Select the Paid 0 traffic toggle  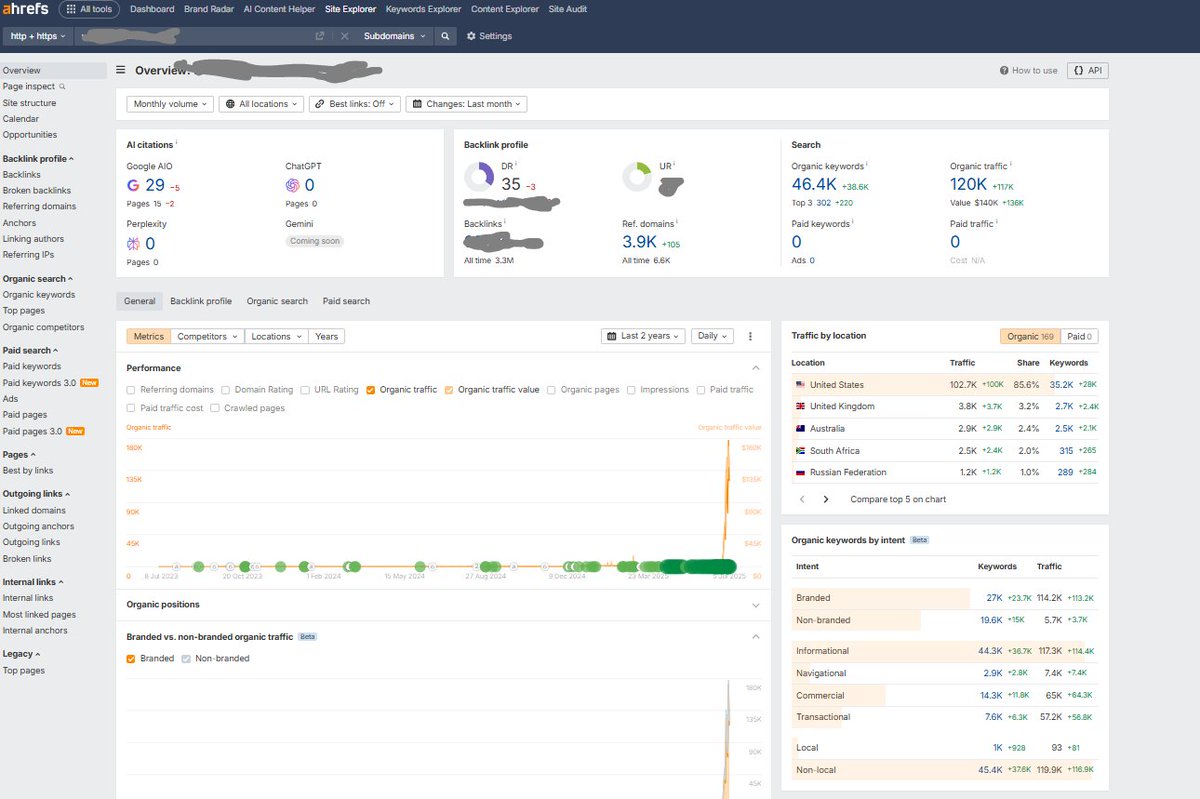pyautogui.click(x=1078, y=336)
